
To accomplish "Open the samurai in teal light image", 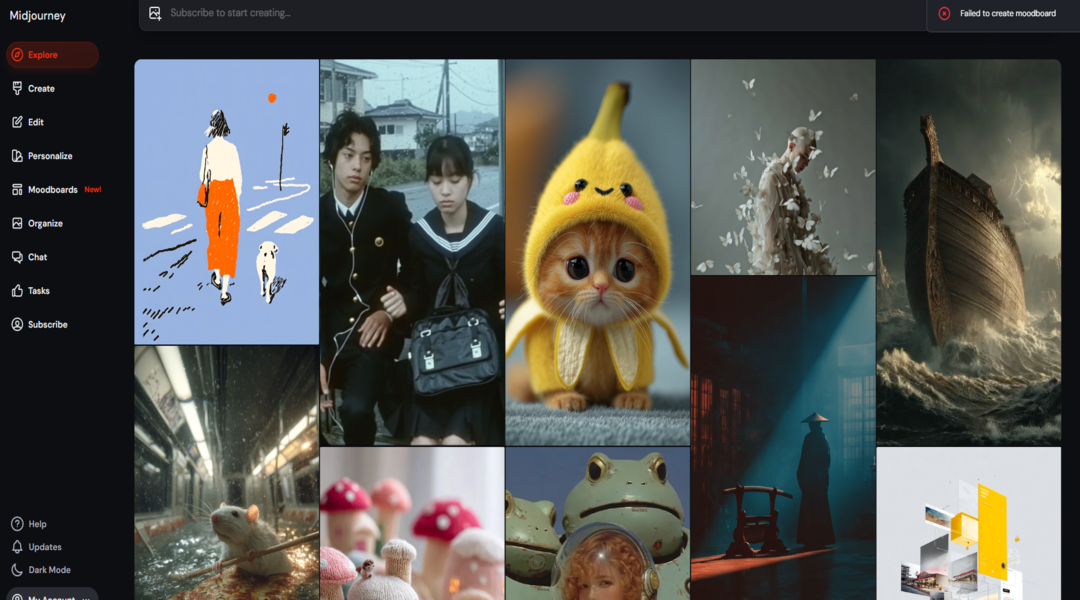I will pyautogui.click(x=783, y=438).
